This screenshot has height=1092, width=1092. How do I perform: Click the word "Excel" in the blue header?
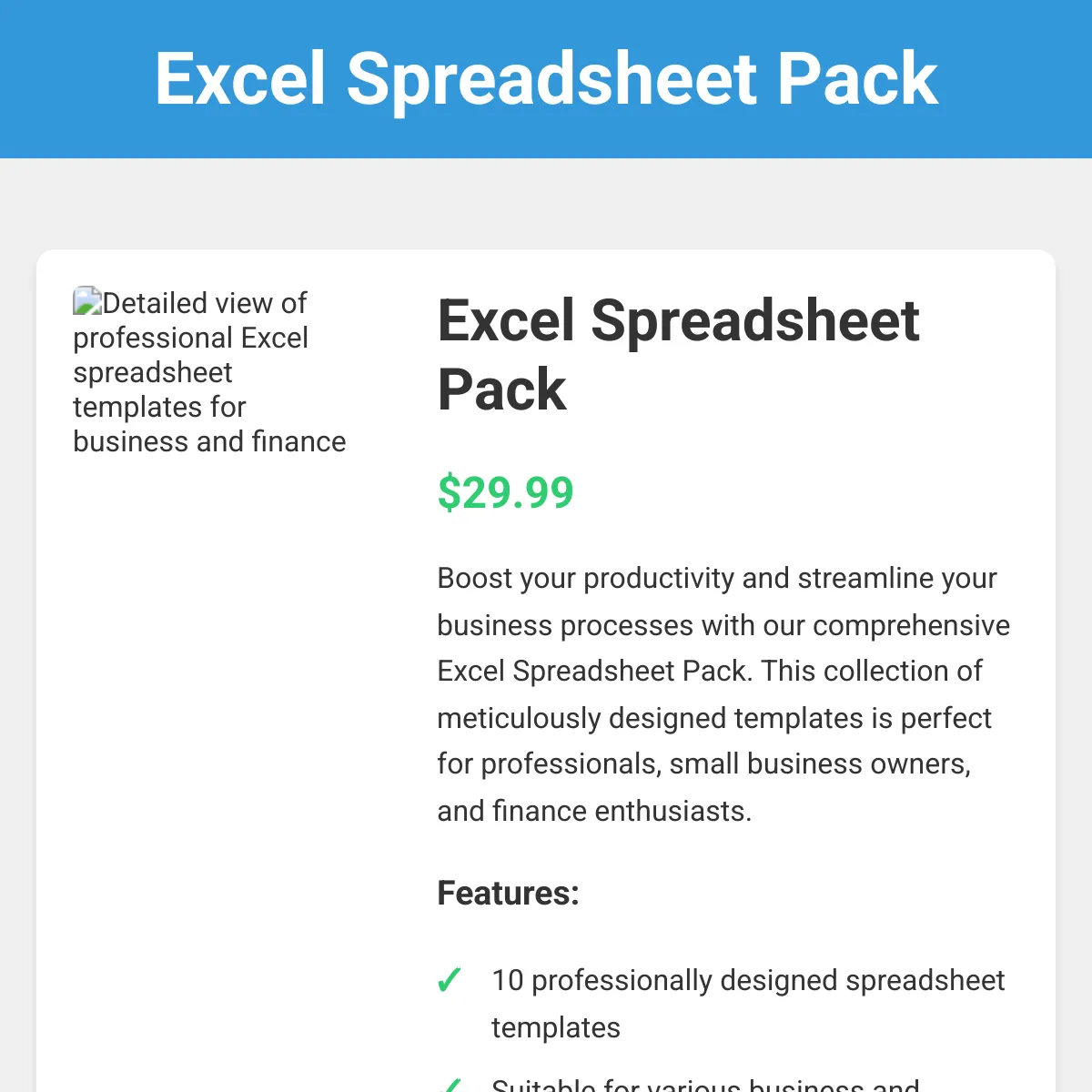[x=240, y=79]
